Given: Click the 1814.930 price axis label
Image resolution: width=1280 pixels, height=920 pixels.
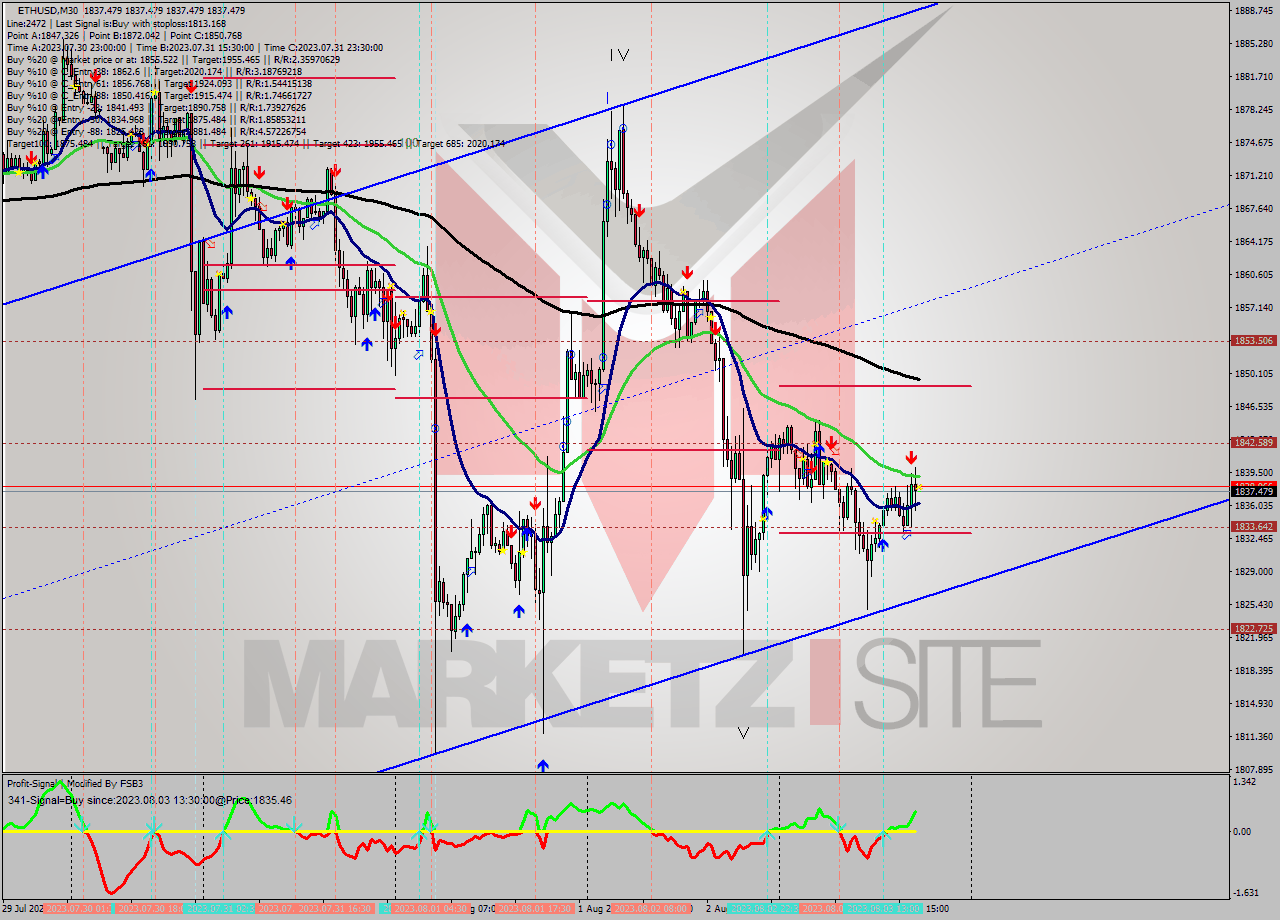Looking at the screenshot, I should (x=1253, y=704).
